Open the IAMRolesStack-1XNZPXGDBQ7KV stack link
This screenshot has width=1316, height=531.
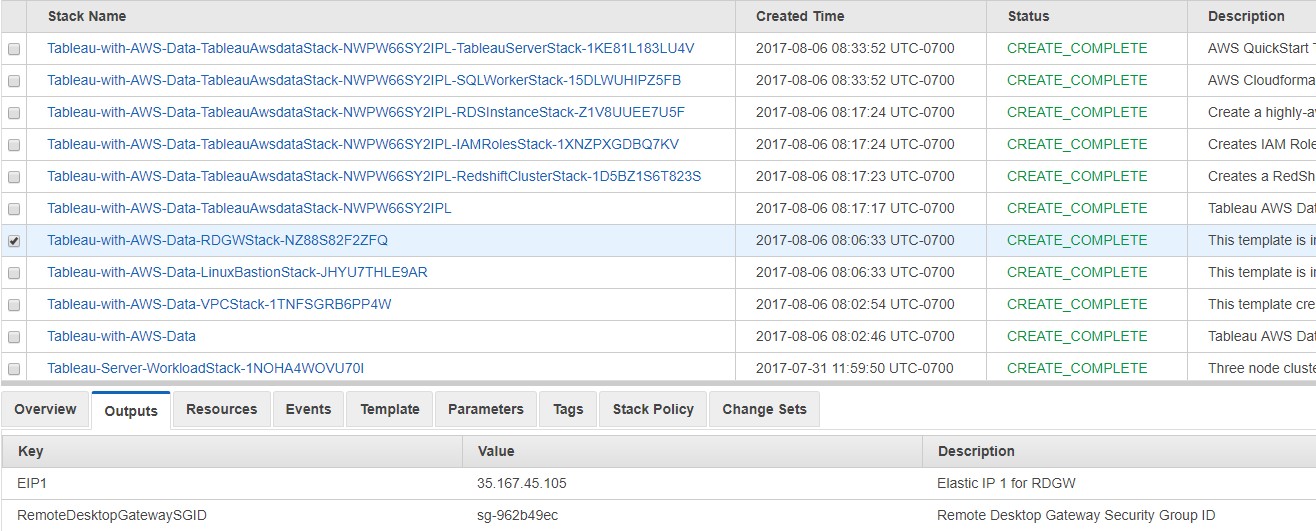tap(363, 144)
